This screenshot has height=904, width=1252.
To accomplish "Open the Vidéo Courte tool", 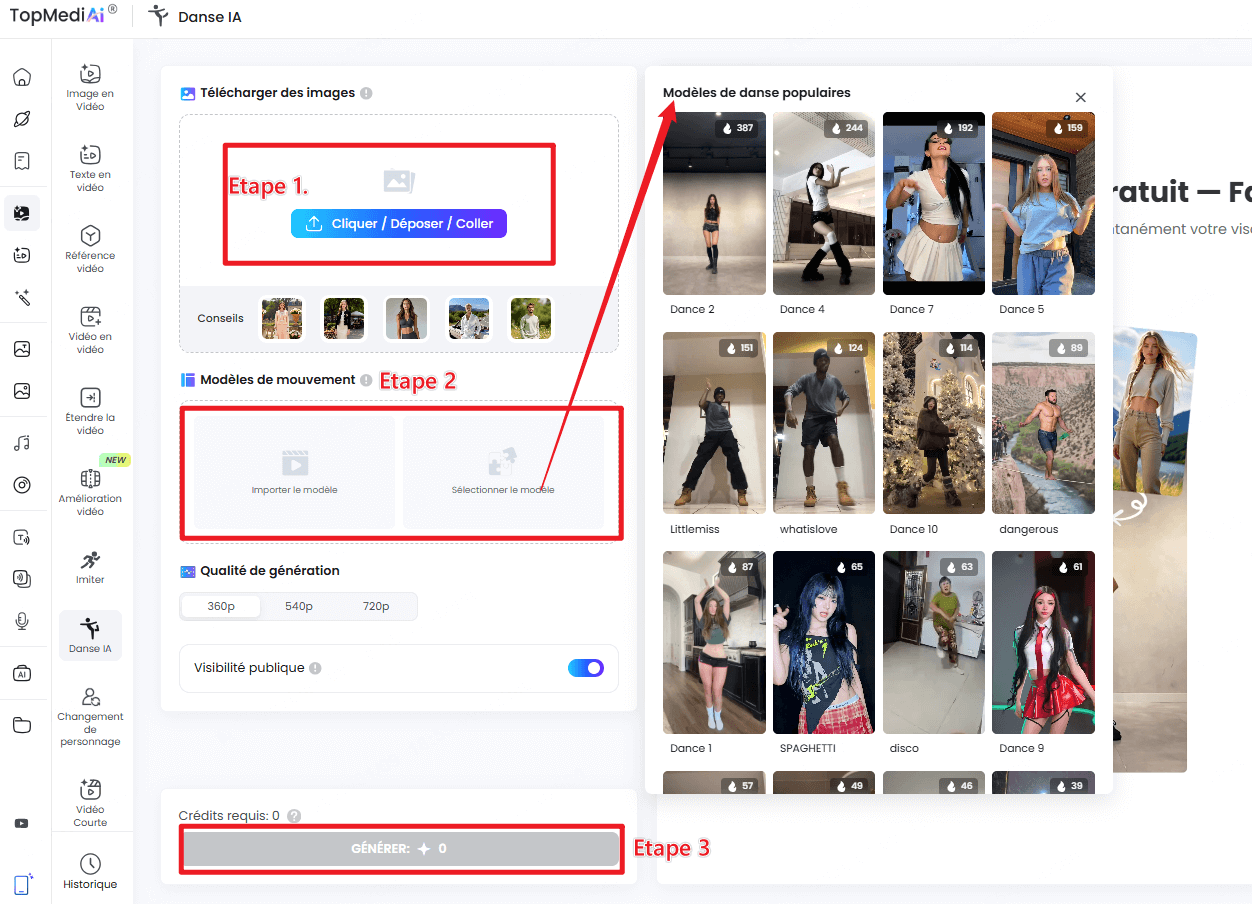I will 91,800.
